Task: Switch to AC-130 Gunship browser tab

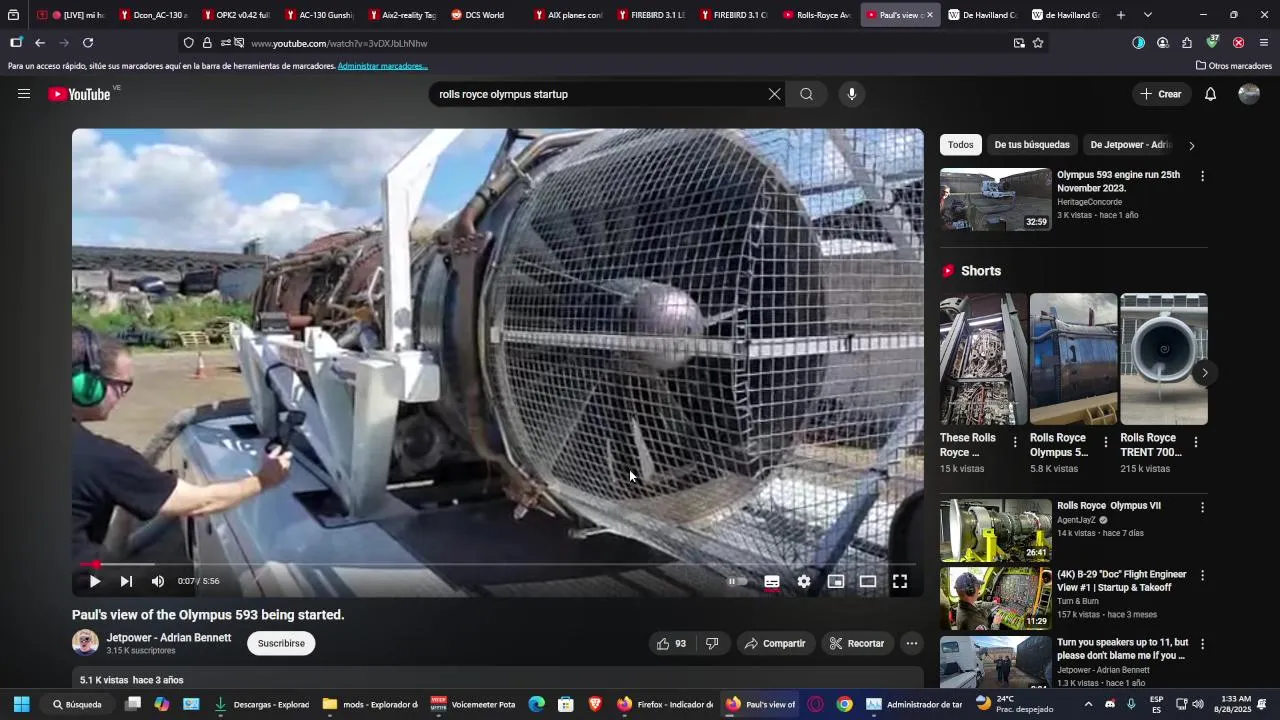Action: [318, 15]
